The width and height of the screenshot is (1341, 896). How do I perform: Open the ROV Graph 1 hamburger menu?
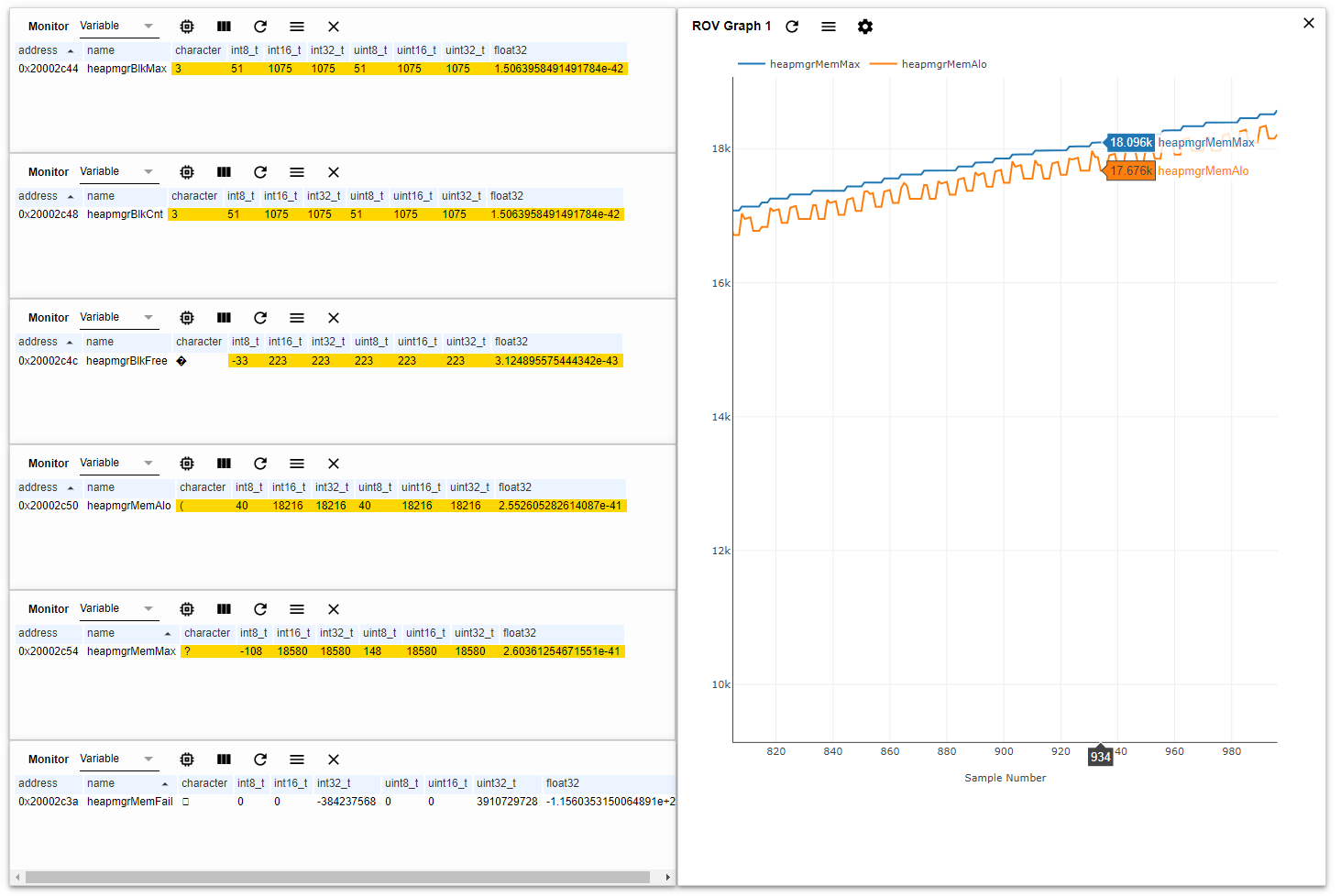(828, 27)
